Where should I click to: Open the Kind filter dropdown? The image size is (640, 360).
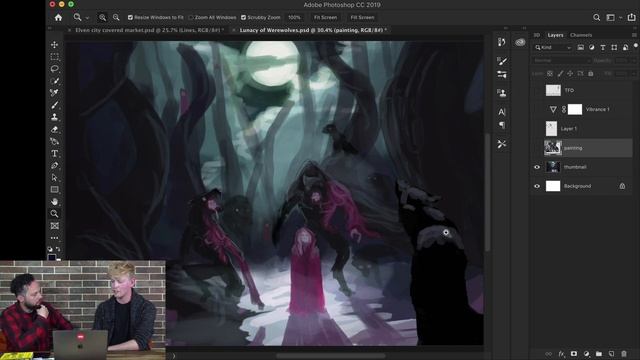(x=553, y=48)
